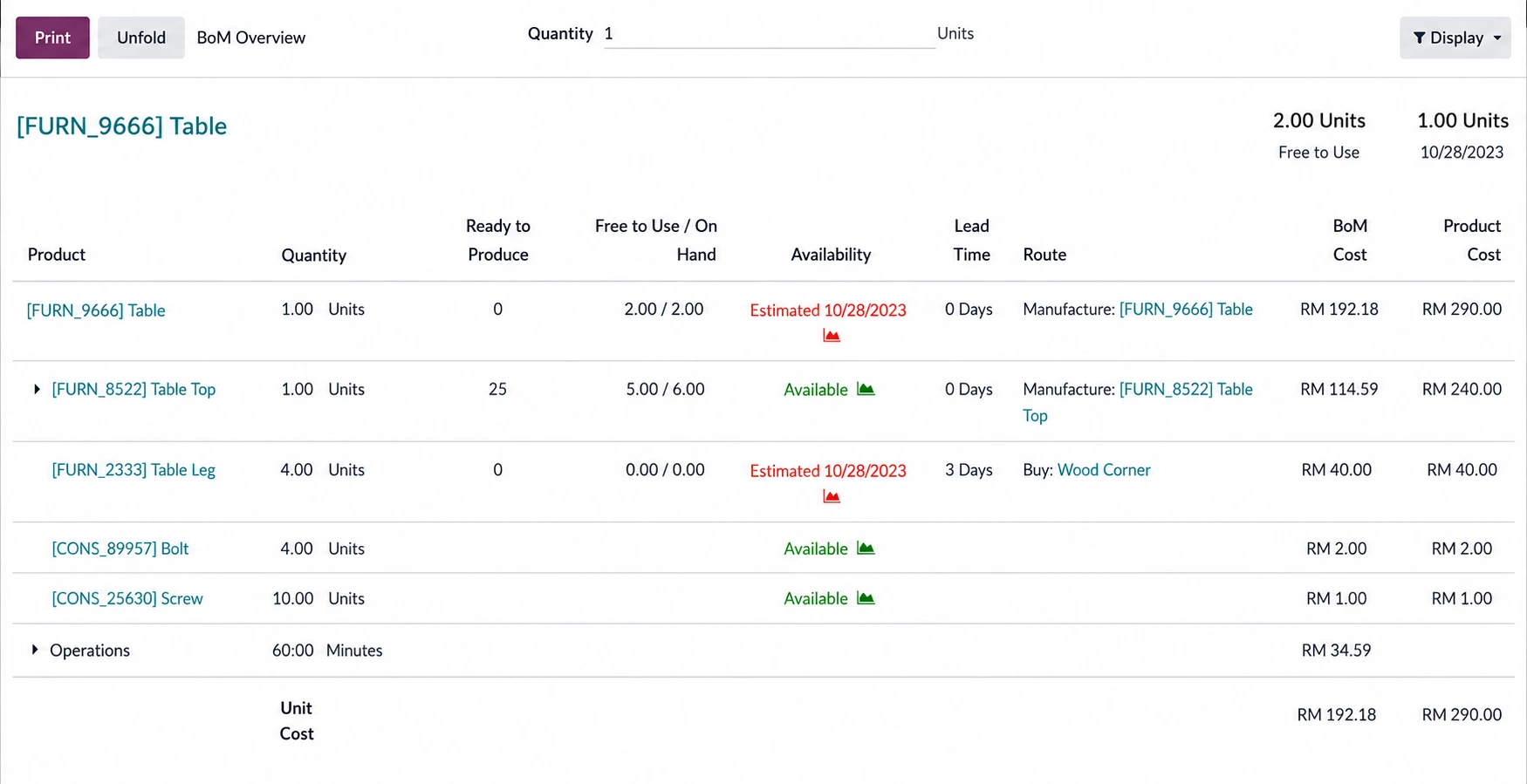The height and width of the screenshot is (784, 1527).
Task: Open forecast chart icon for Screw row
Action: tap(866, 598)
